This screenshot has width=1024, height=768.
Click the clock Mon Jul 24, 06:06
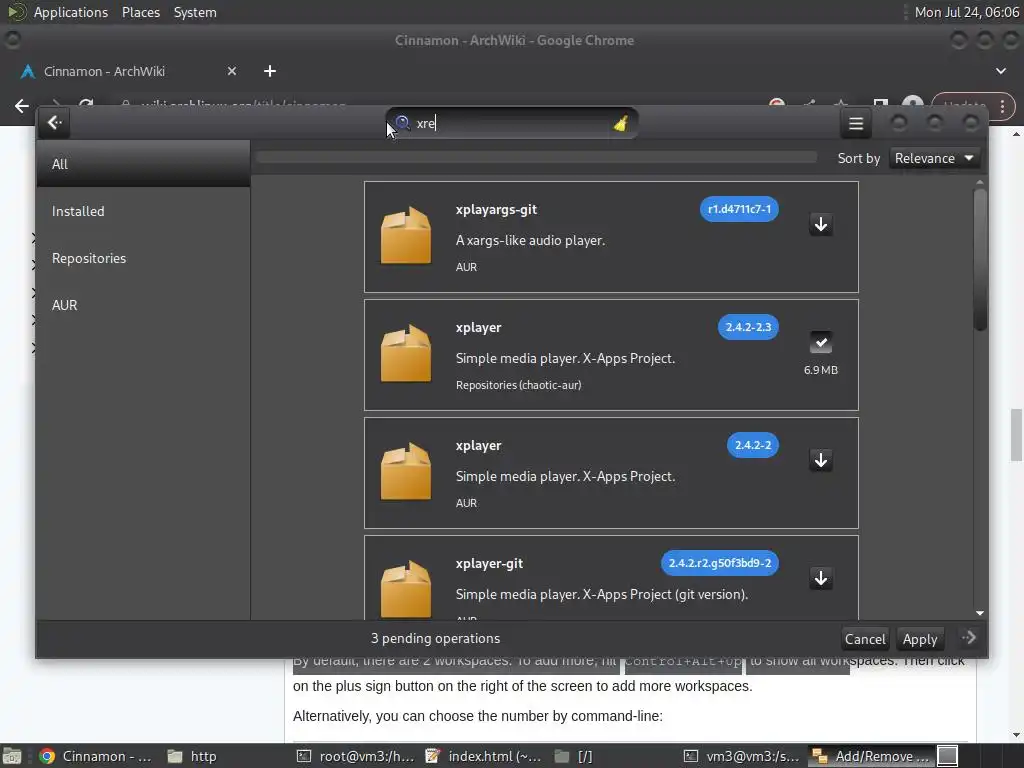click(967, 12)
